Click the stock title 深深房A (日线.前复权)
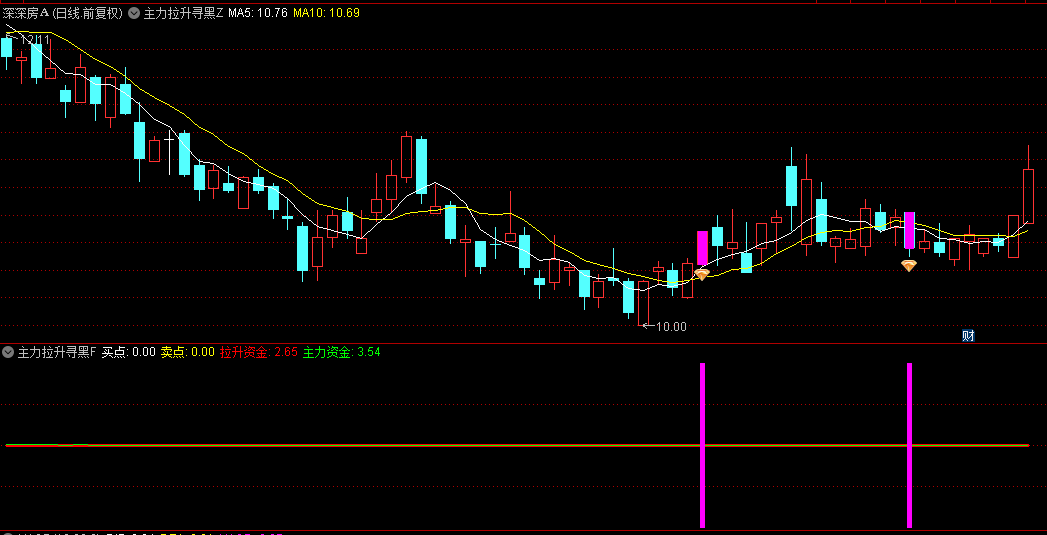The height and width of the screenshot is (535, 1047). point(63,13)
